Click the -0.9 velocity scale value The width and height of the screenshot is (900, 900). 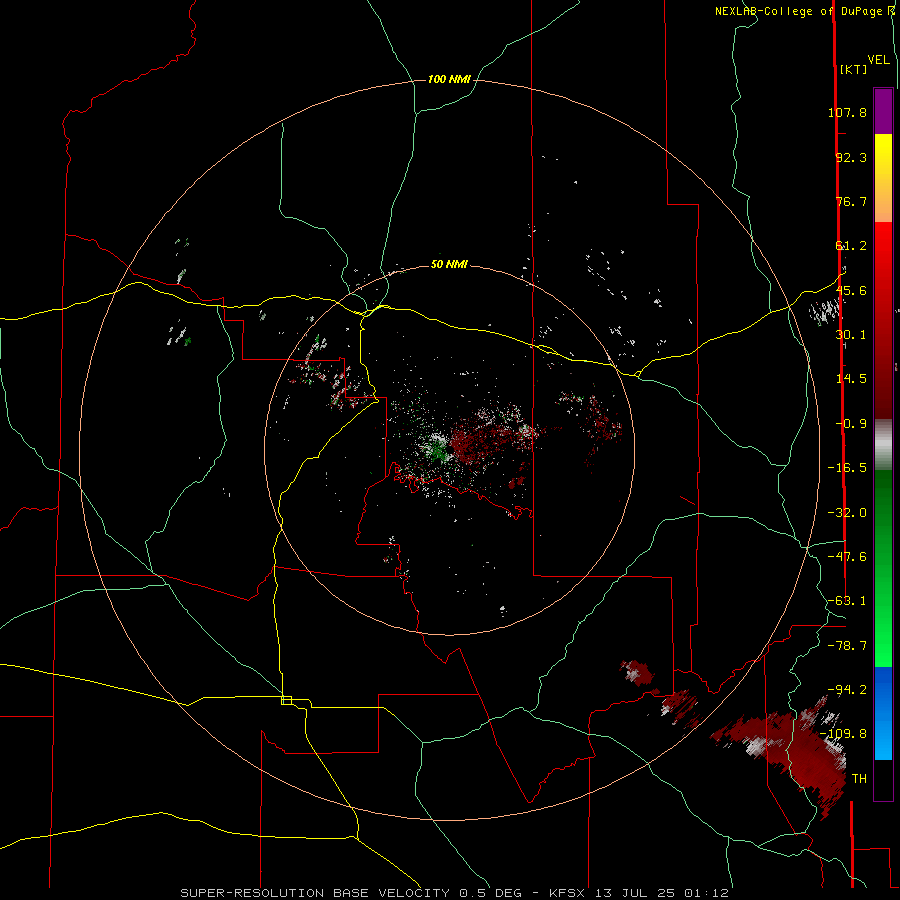851,424
